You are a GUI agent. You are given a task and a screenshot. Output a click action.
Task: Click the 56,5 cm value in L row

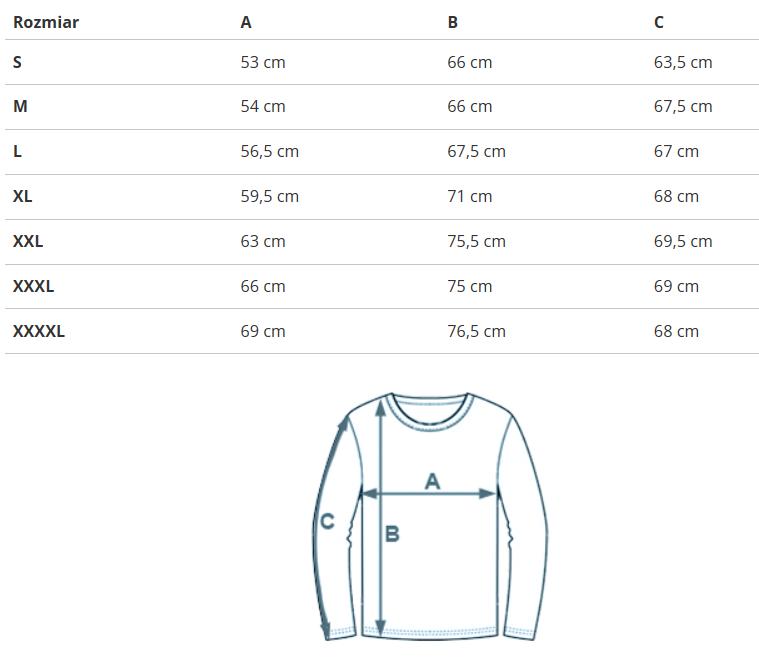tap(270, 151)
